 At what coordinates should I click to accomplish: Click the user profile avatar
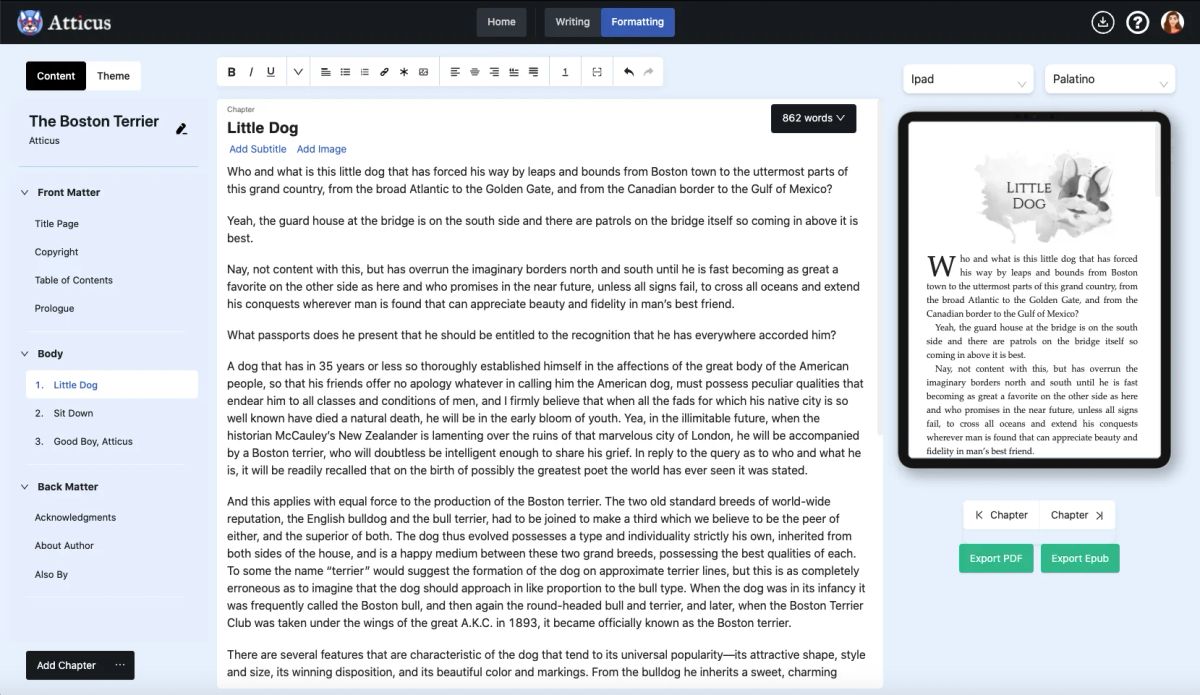tap(1171, 21)
